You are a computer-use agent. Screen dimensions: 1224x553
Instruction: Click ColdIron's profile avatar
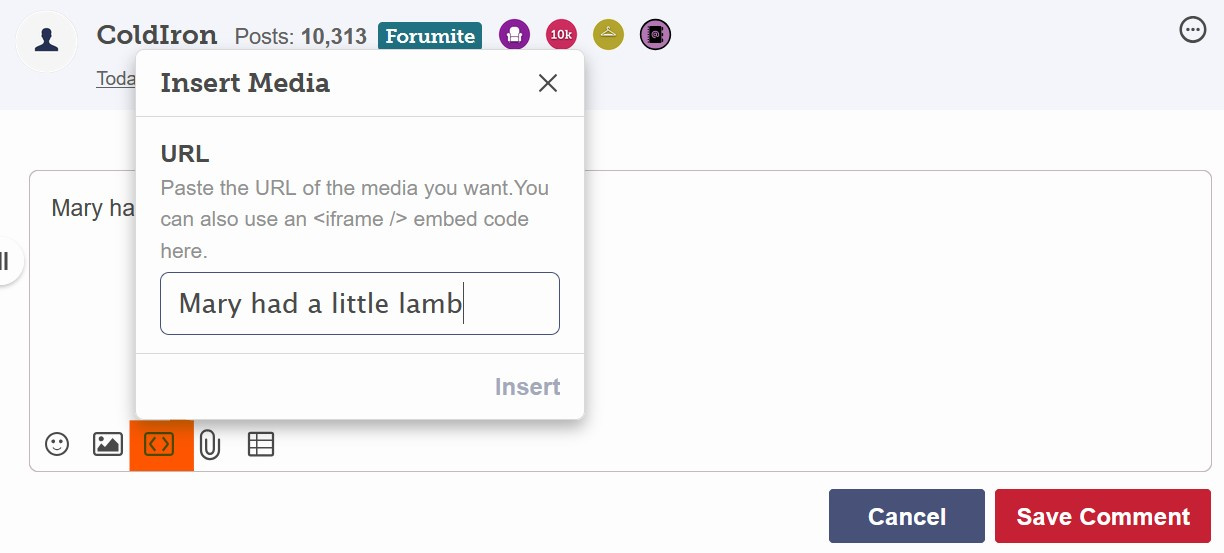[47, 41]
